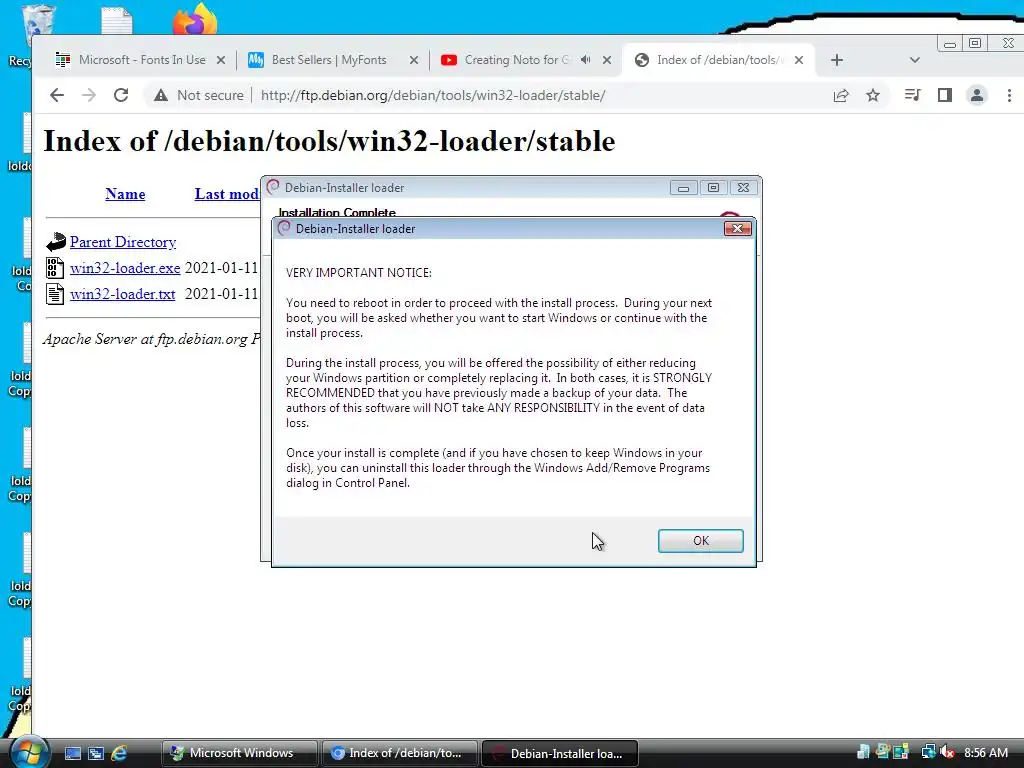Screen dimensions: 1024x768
Task: Bookmark this page with the star icon
Action: point(872,95)
